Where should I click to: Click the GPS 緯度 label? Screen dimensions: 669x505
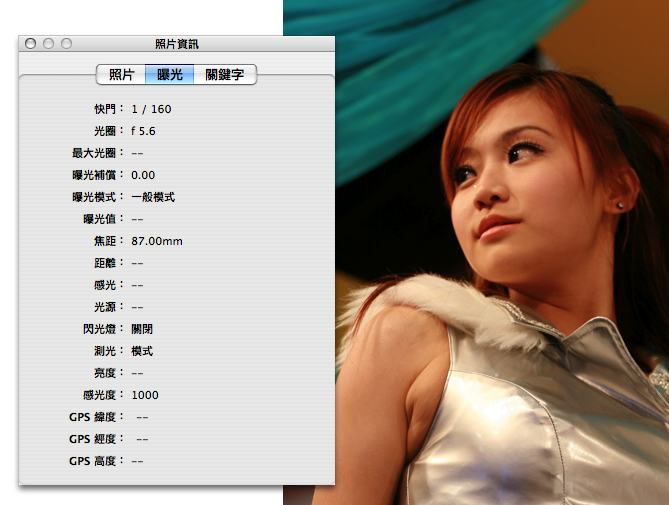click(x=96, y=417)
